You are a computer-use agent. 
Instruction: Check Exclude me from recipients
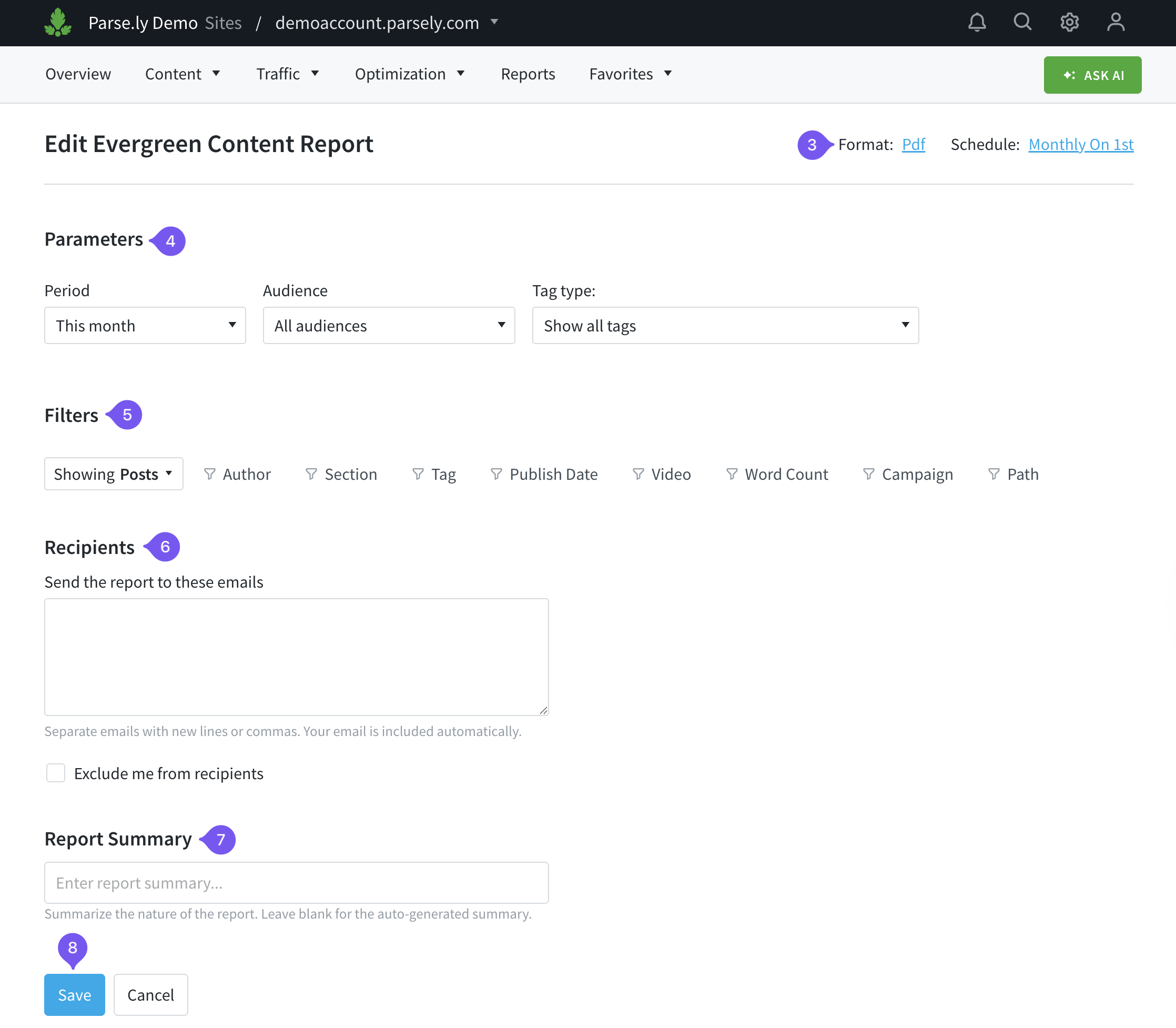coord(56,773)
